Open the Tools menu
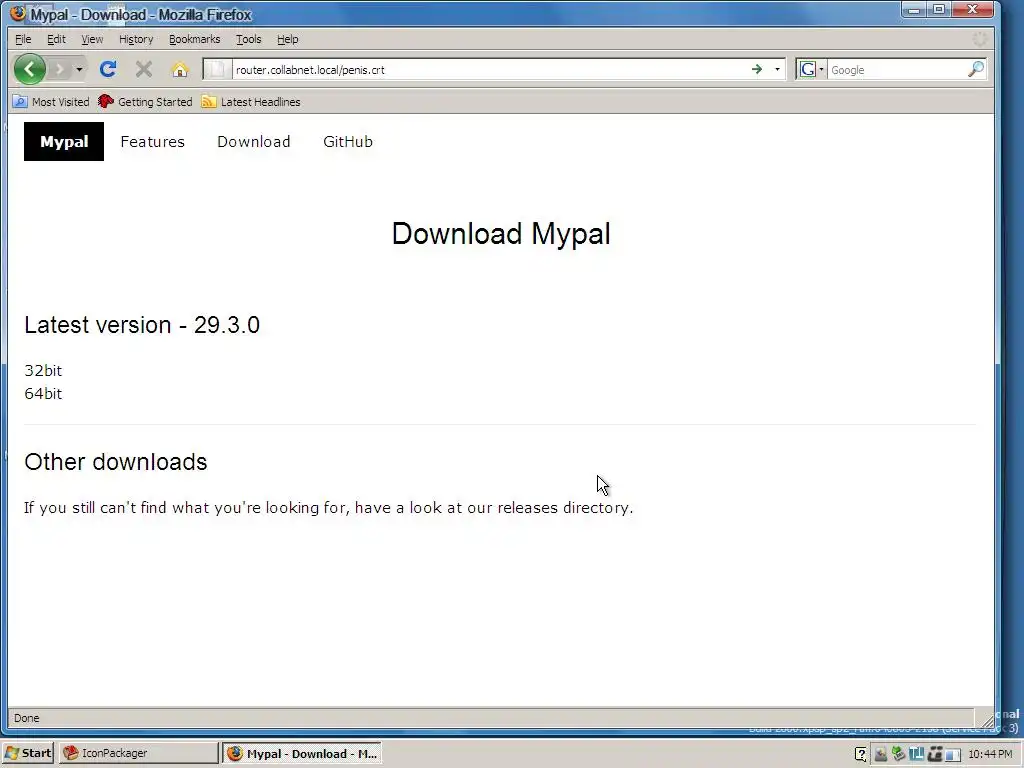The image size is (1024, 768). [248, 39]
